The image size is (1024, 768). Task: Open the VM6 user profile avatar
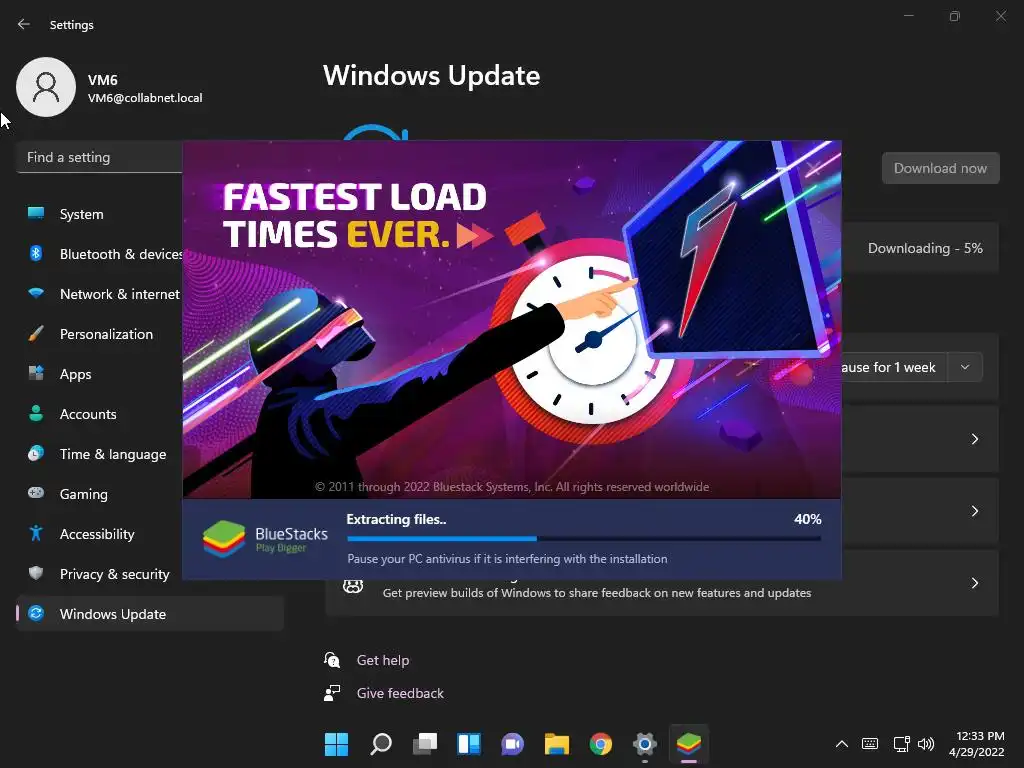(46, 87)
